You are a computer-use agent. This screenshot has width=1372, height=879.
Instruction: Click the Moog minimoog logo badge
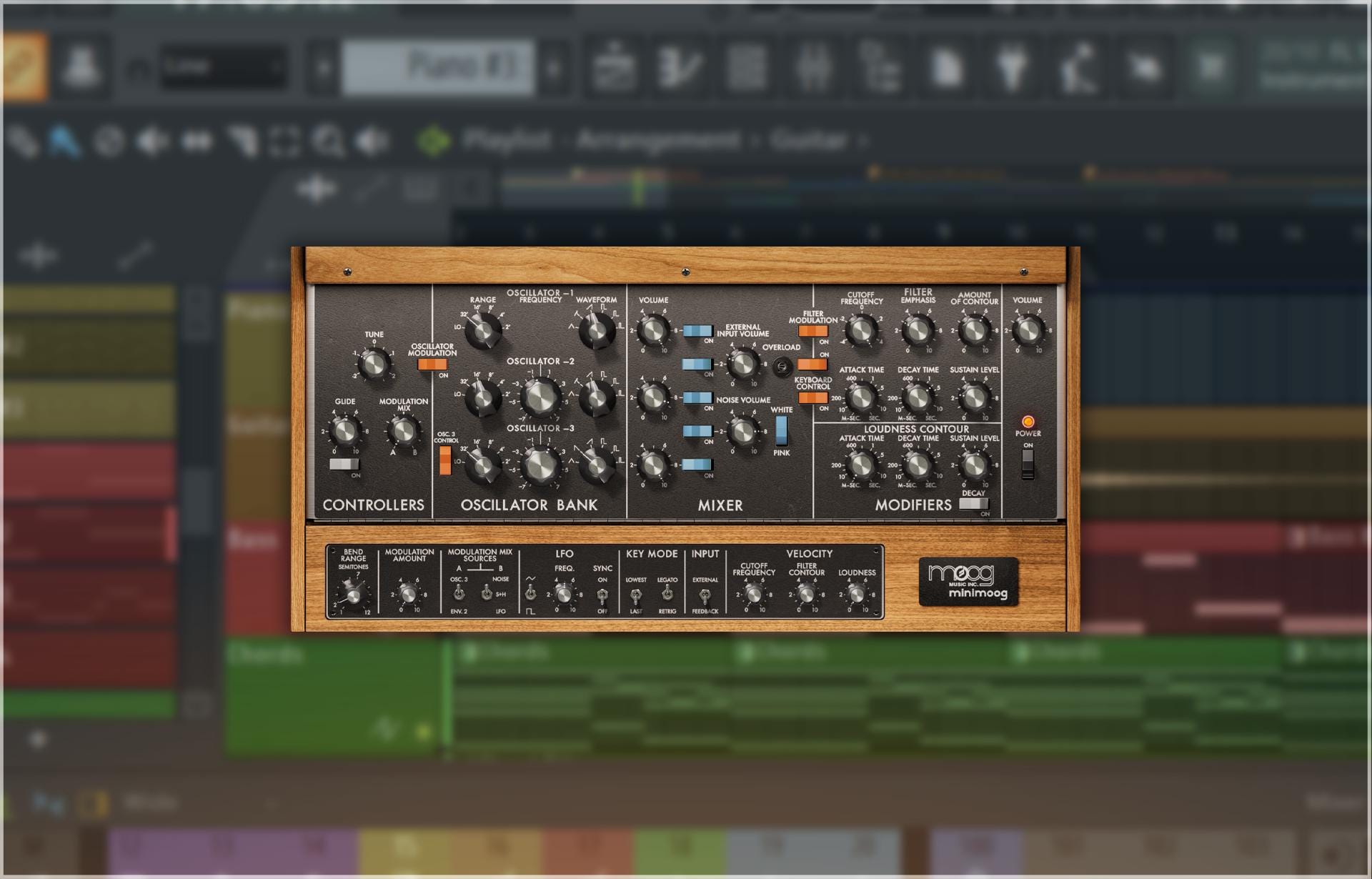pos(968,582)
